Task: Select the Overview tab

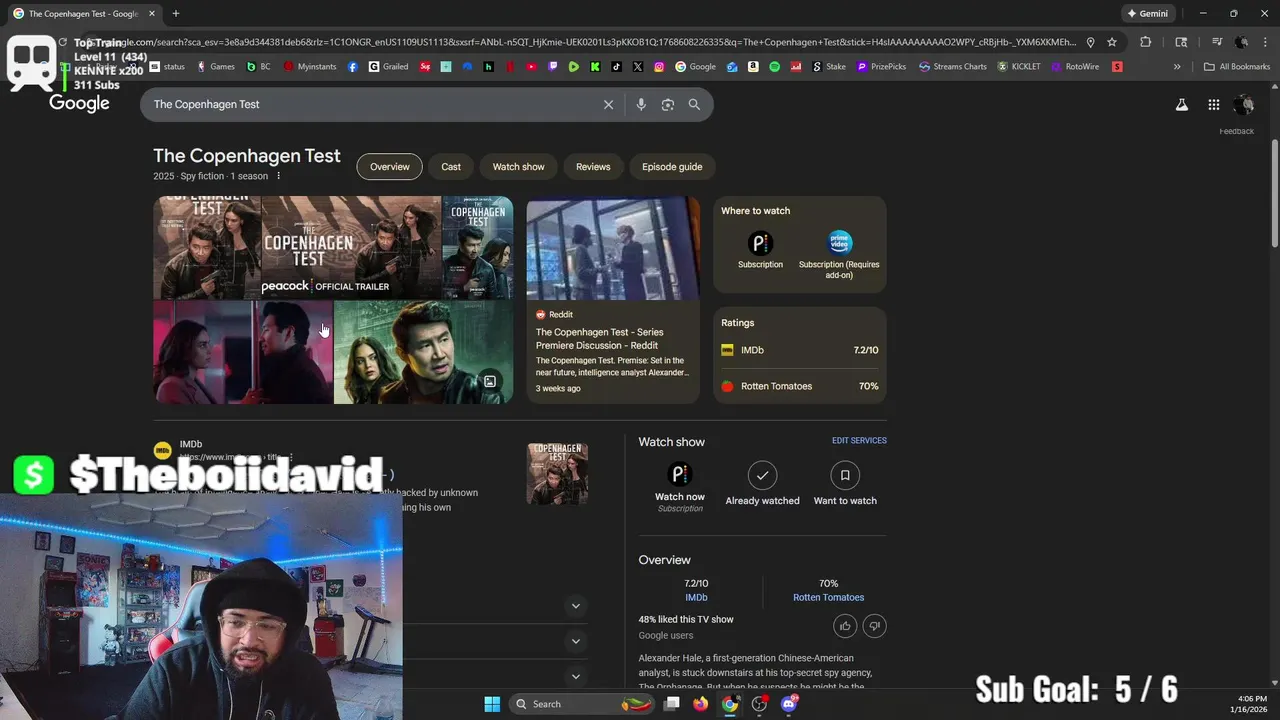Action: [390, 167]
